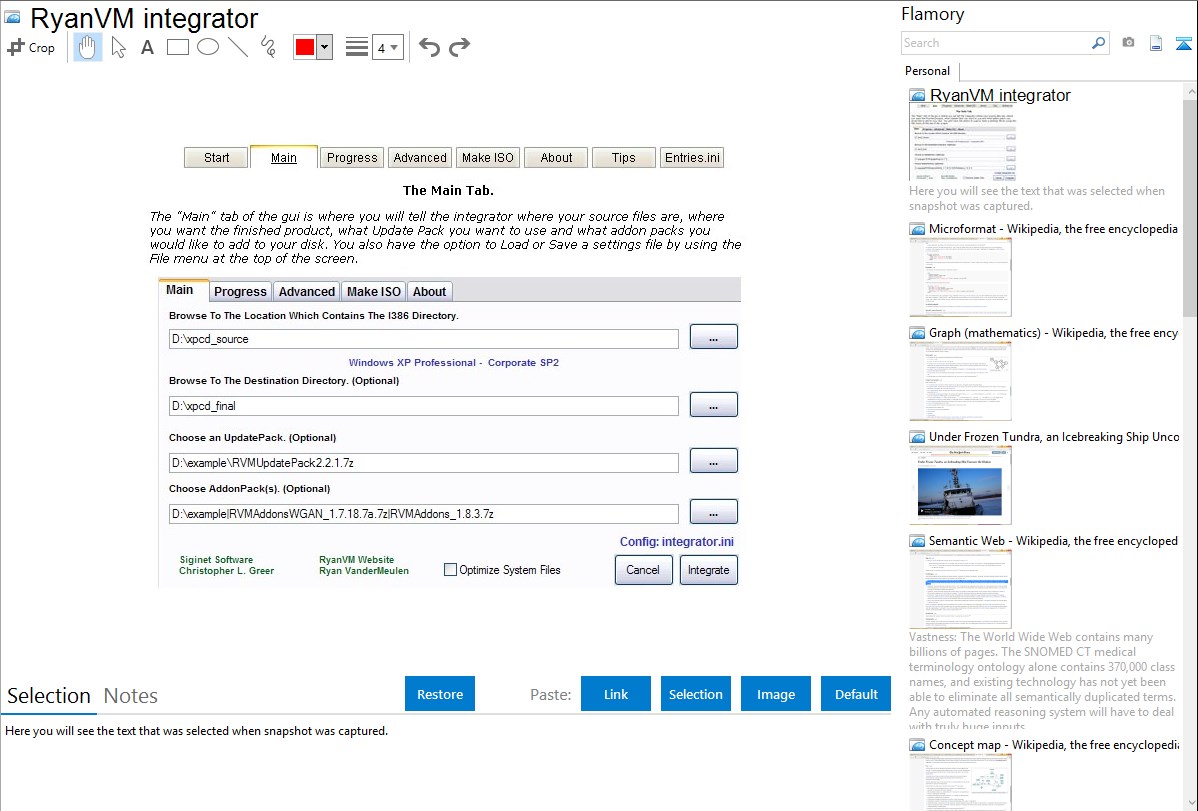Pick the rectangle shape tool
1198x811 pixels.
pos(178,47)
